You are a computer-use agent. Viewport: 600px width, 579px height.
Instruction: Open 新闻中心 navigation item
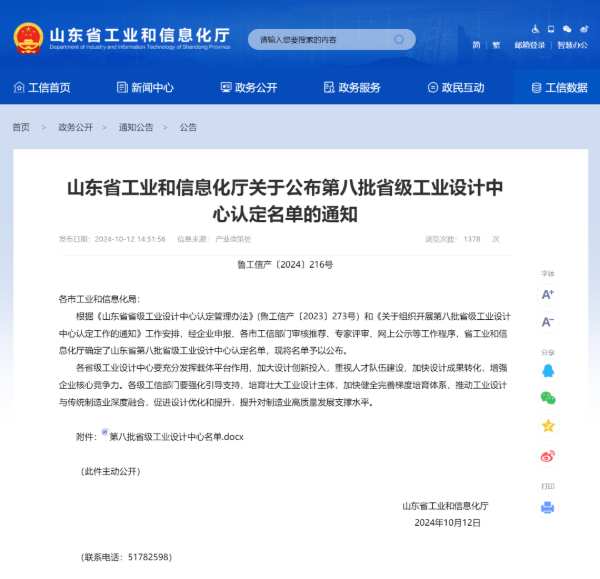coord(145,88)
